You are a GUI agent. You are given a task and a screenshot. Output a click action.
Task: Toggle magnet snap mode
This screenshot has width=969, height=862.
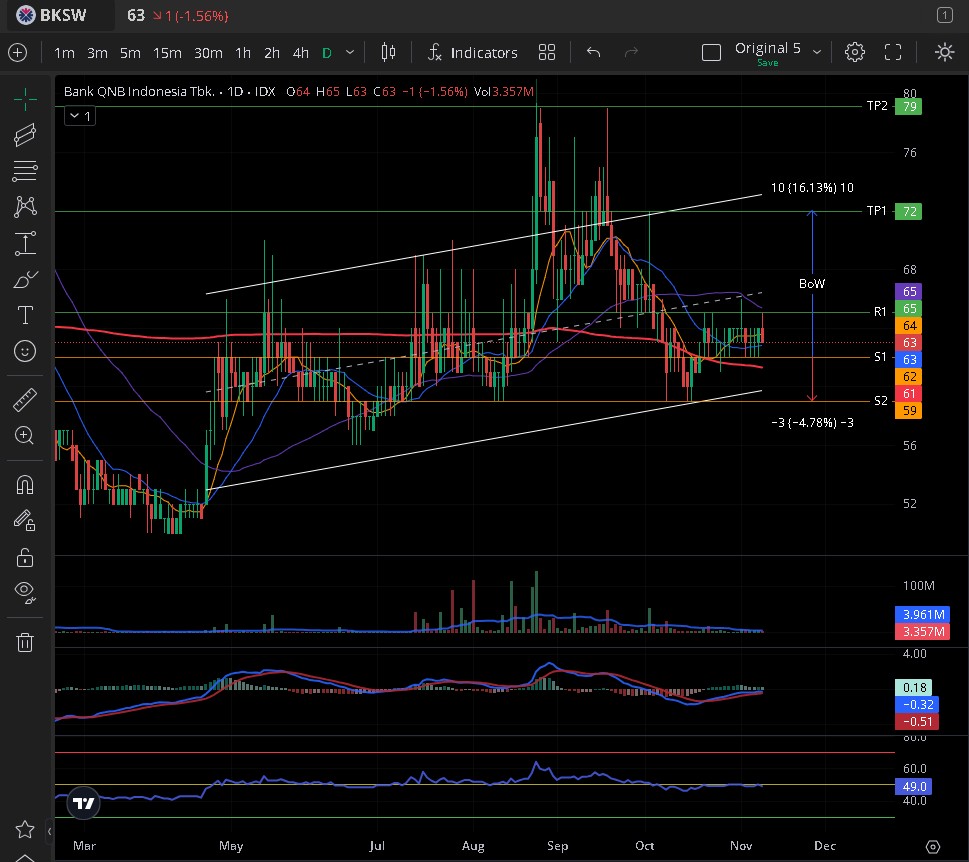[25, 485]
